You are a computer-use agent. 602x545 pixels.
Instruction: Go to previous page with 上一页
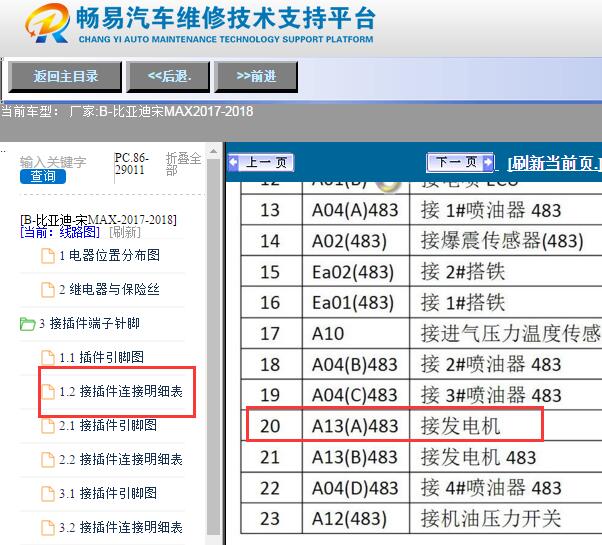click(261, 162)
